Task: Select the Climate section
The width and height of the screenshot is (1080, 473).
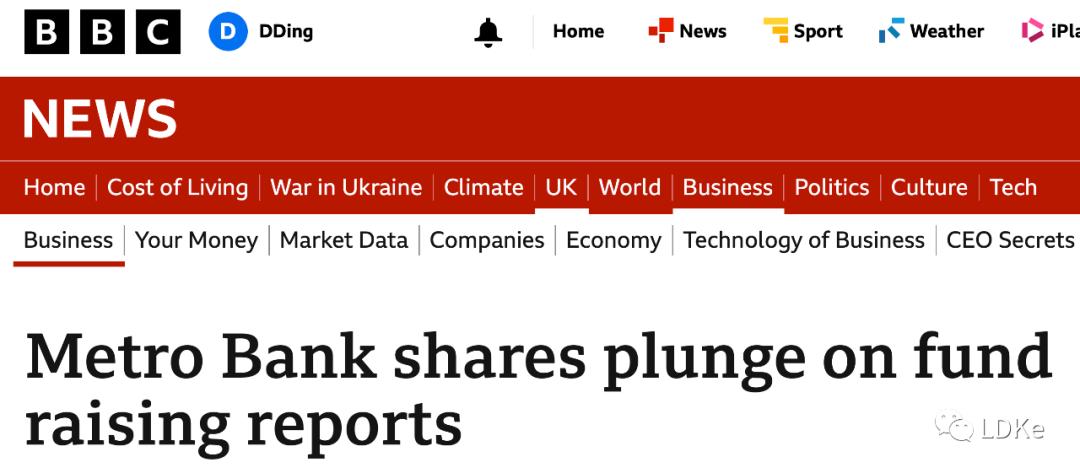Action: [x=484, y=187]
